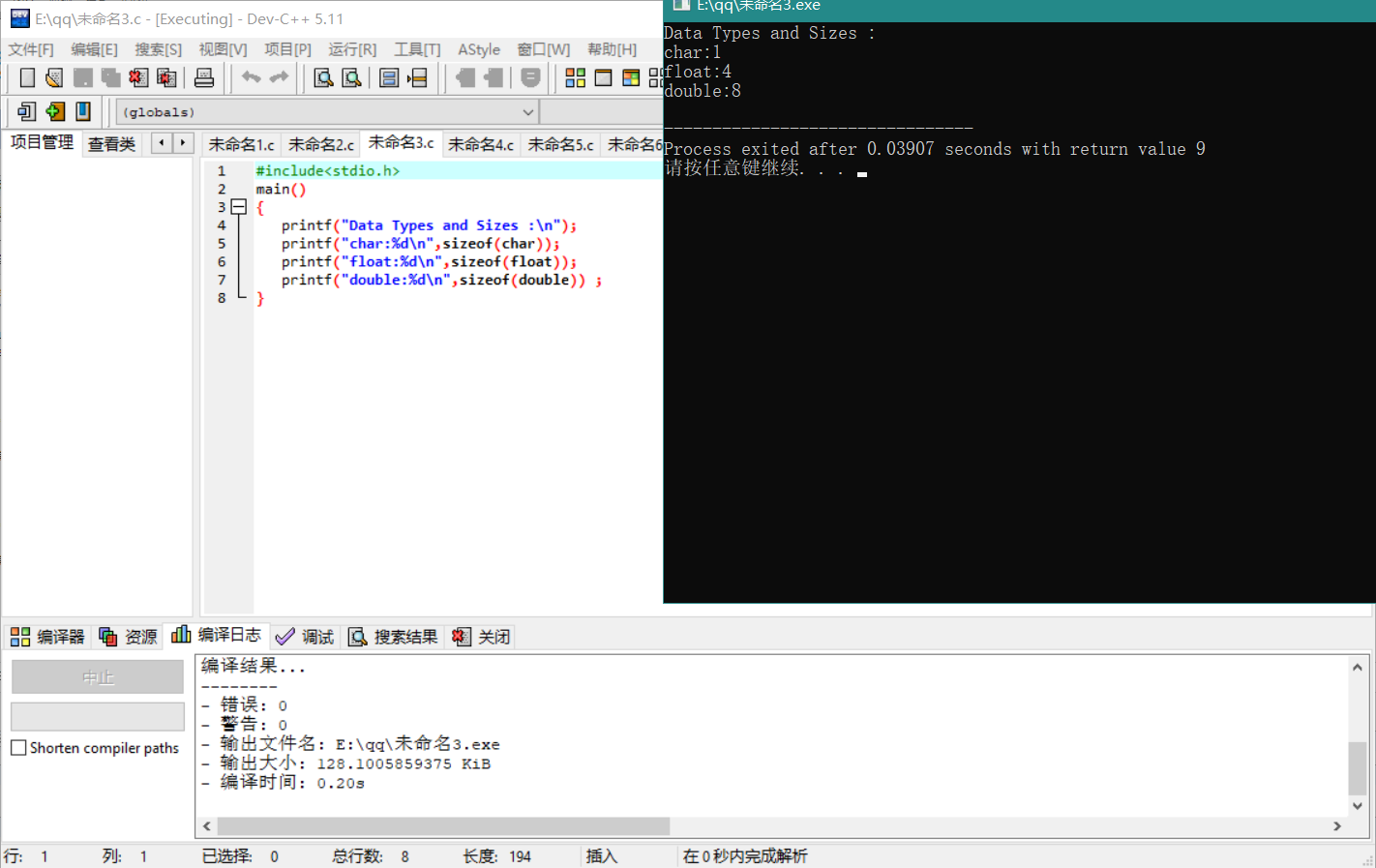Open the 资源 bottom tab
1376x868 pixels.
(x=128, y=637)
